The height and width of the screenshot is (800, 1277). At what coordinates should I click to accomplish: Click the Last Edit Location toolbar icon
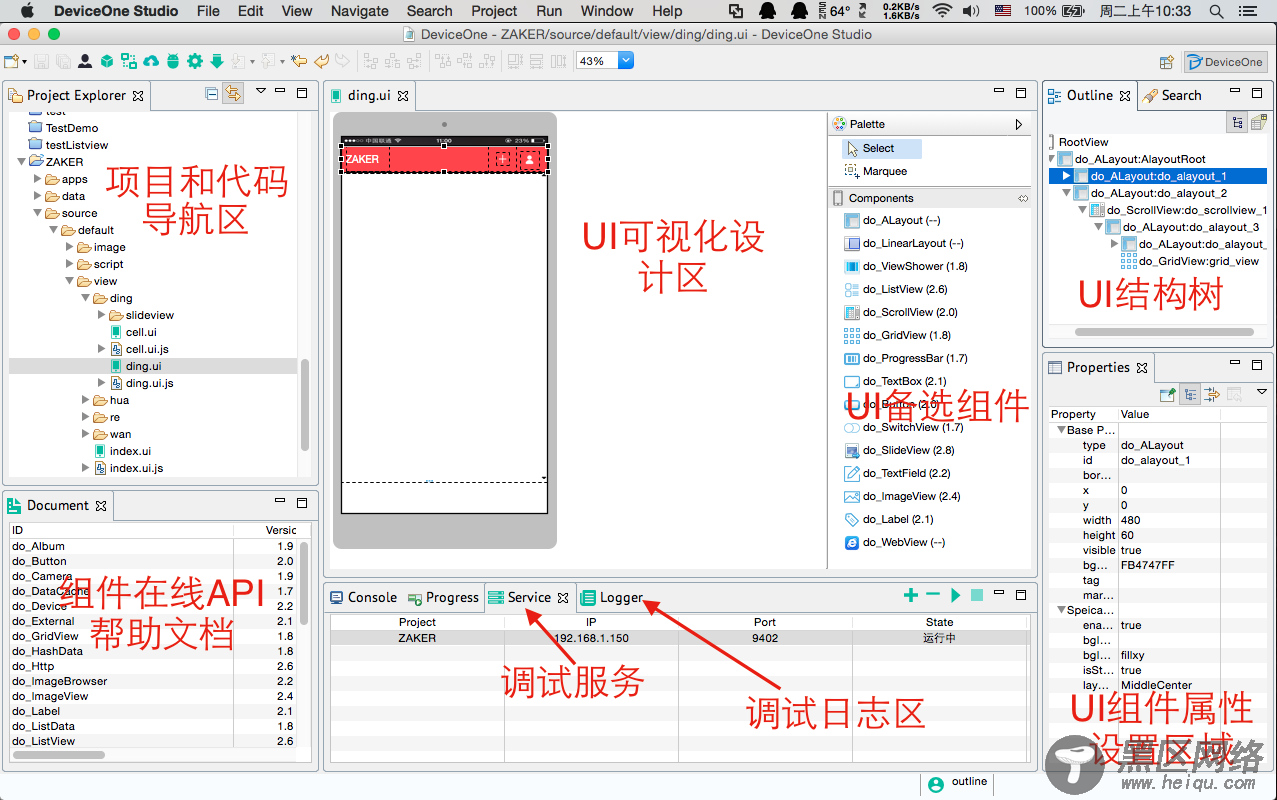[x=299, y=61]
